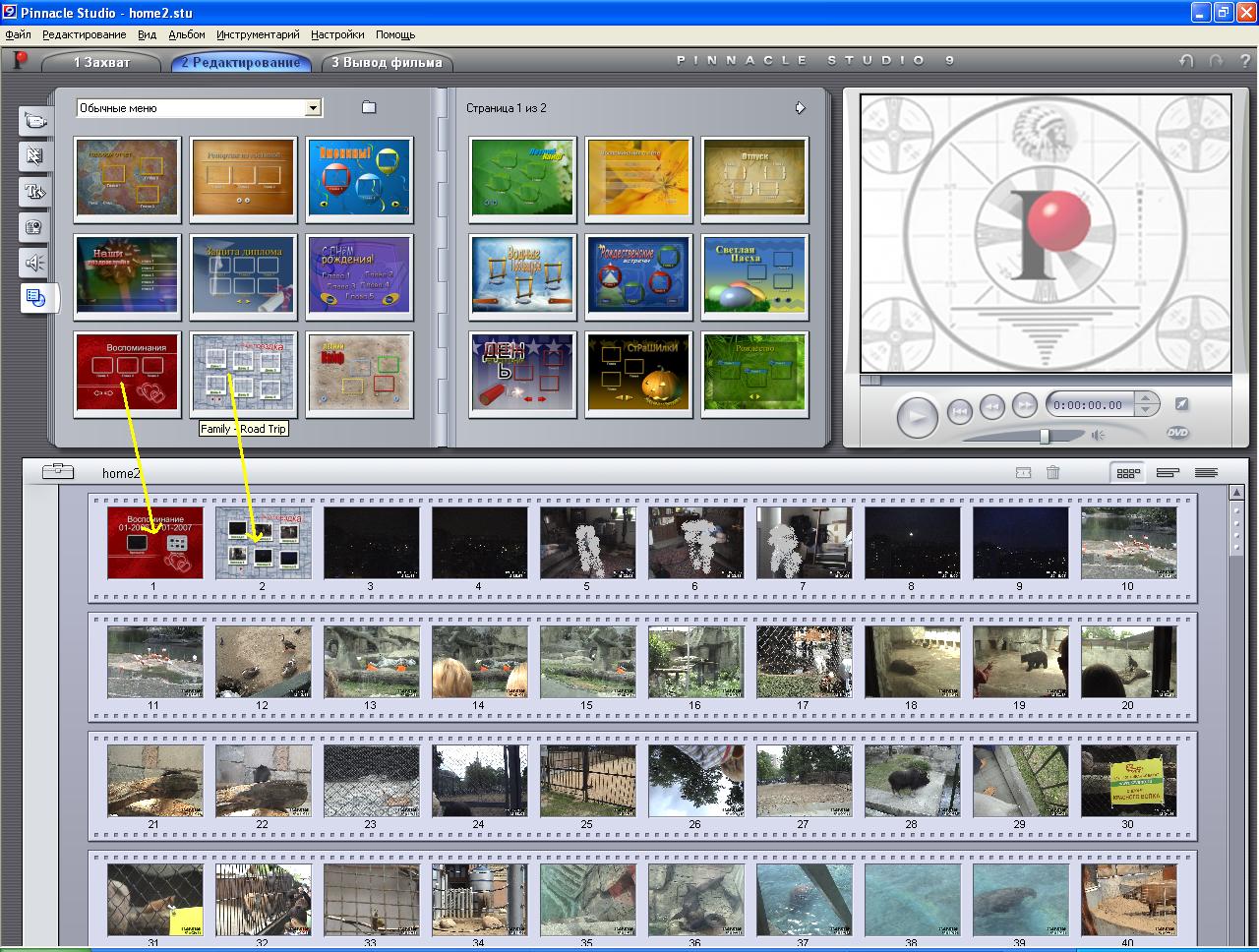The image size is (1259, 952).
Task: Adjust the player volume slider
Action: 1045,436
